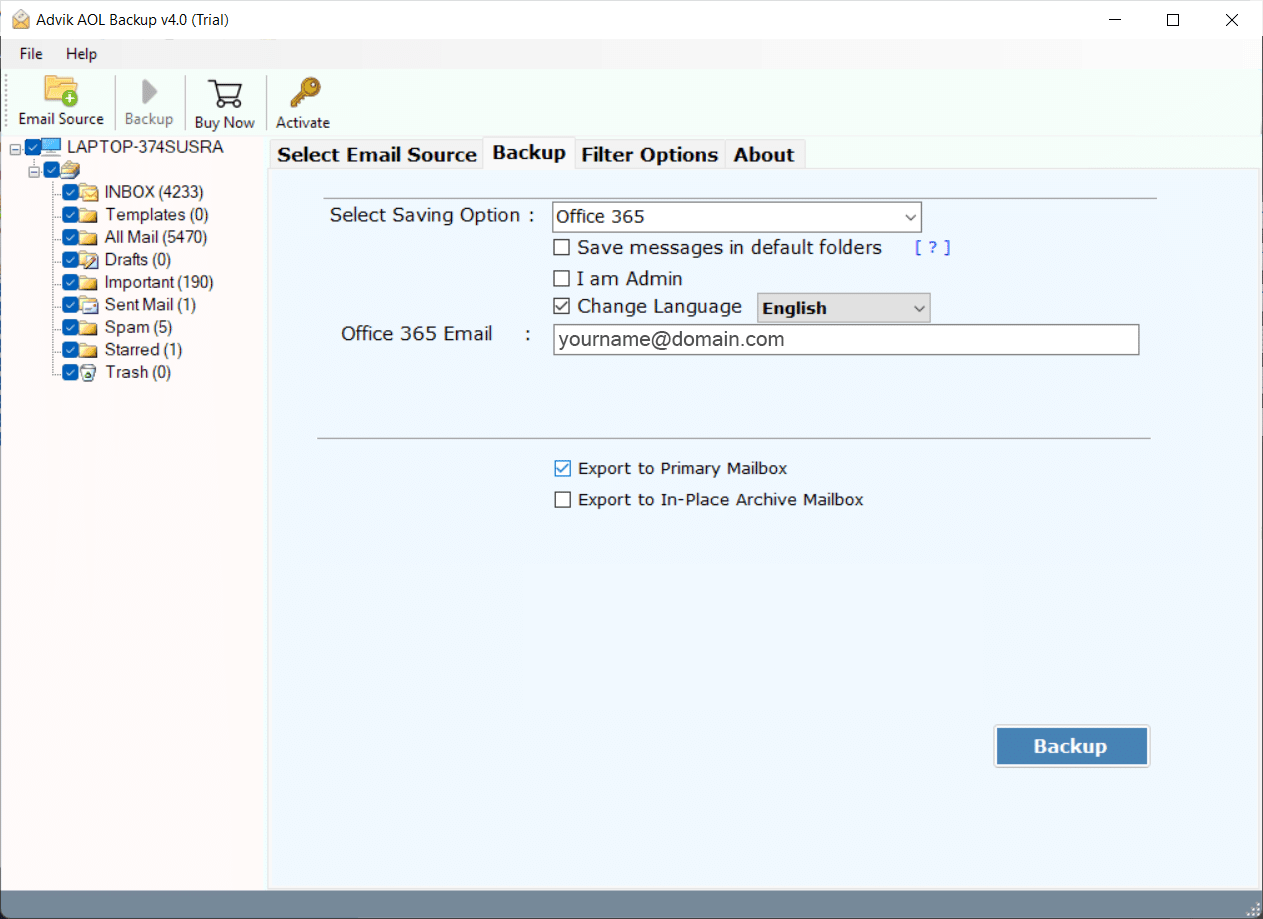Image resolution: width=1263 pixels, height=919 pixels.
Task: Uncheck the Drafts folder checkbox
Action: (70, 260)
